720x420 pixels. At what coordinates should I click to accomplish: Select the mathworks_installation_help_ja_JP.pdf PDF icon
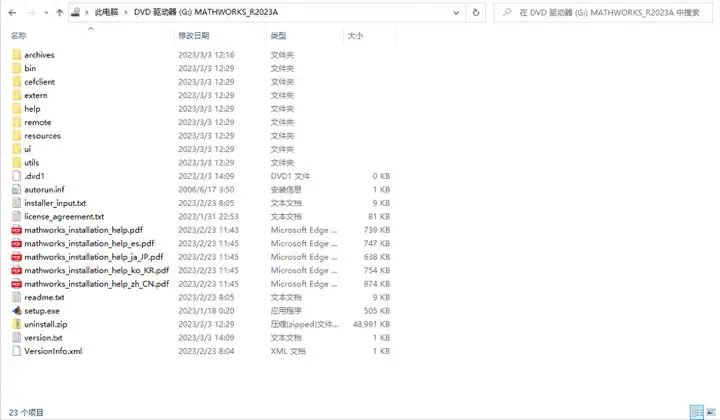(17, 257)
